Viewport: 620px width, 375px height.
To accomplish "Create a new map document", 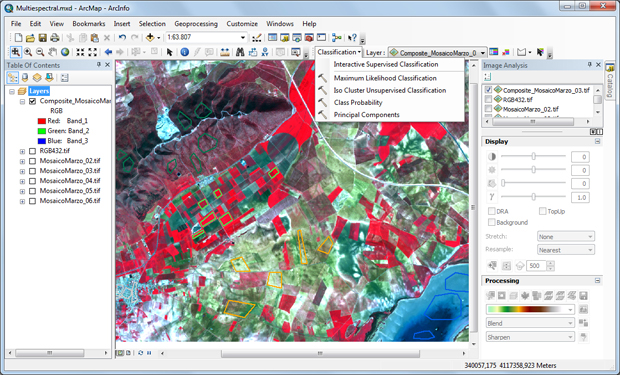I will point(18,38).
